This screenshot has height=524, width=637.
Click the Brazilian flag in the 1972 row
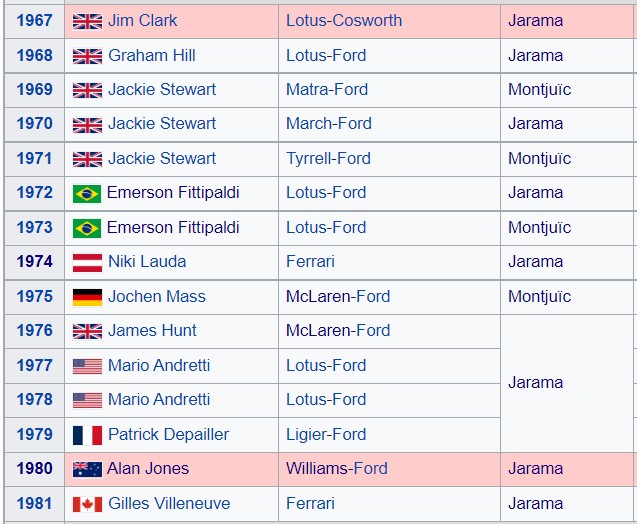tap(87, 194)
